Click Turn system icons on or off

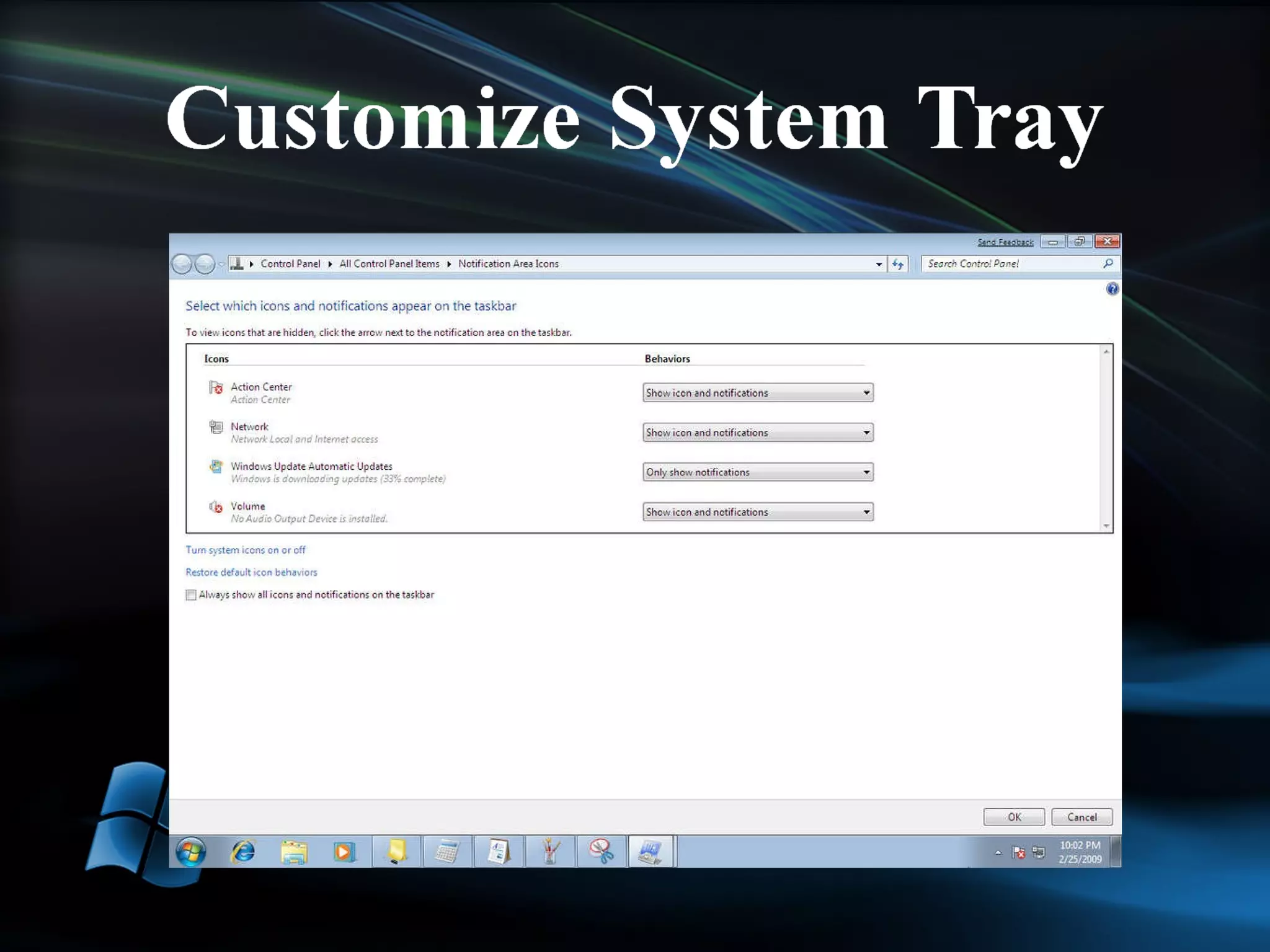click(246, 550)
